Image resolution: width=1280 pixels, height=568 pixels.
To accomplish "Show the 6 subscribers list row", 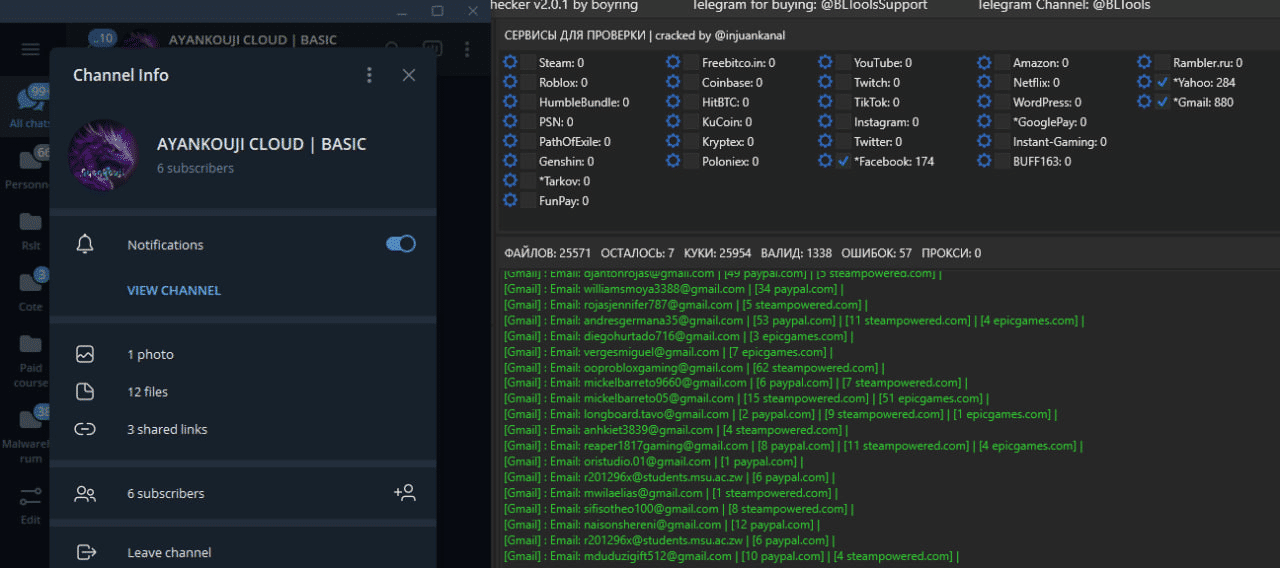I will (x=166, y=493).
